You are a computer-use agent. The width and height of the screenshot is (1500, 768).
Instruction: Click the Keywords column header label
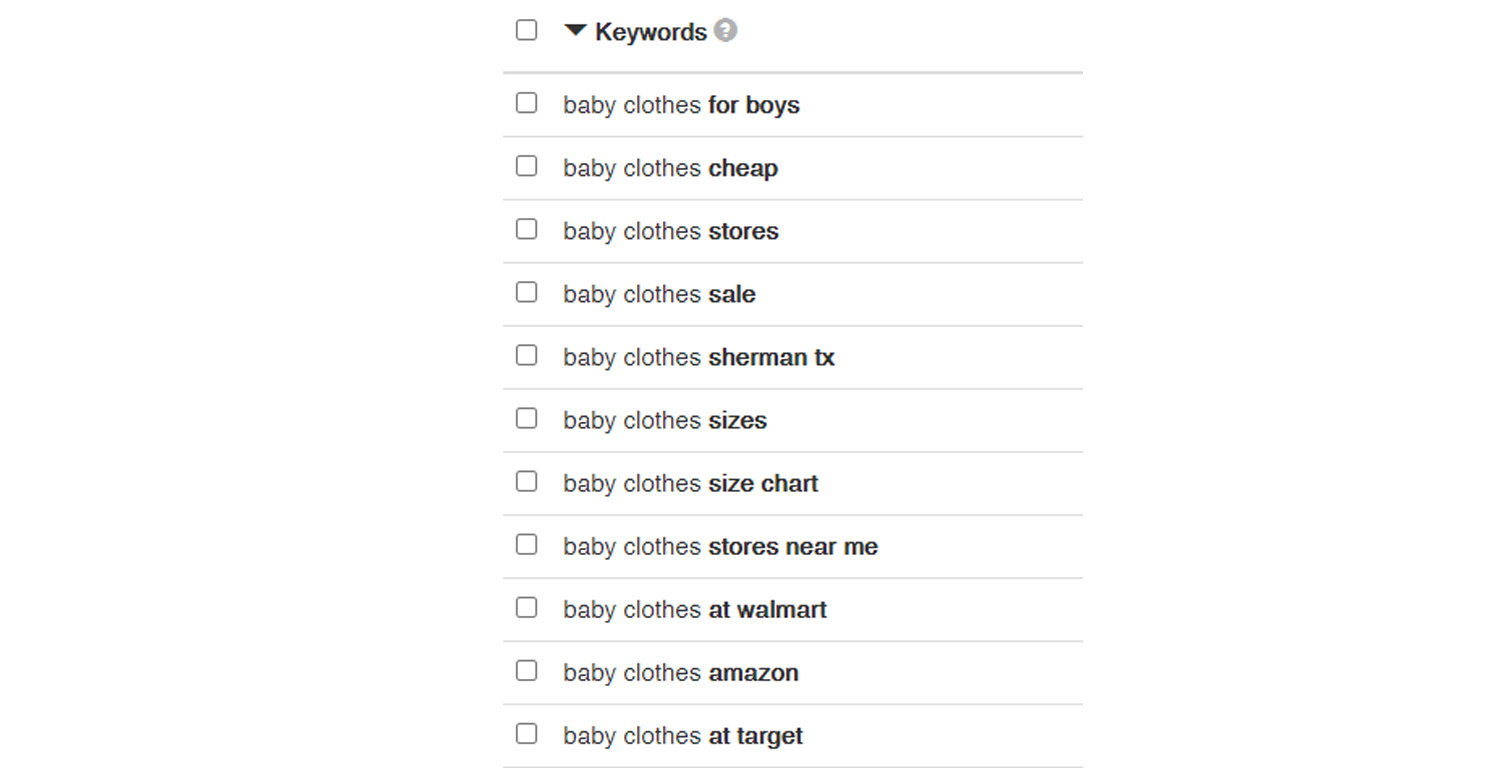point(651,32)
